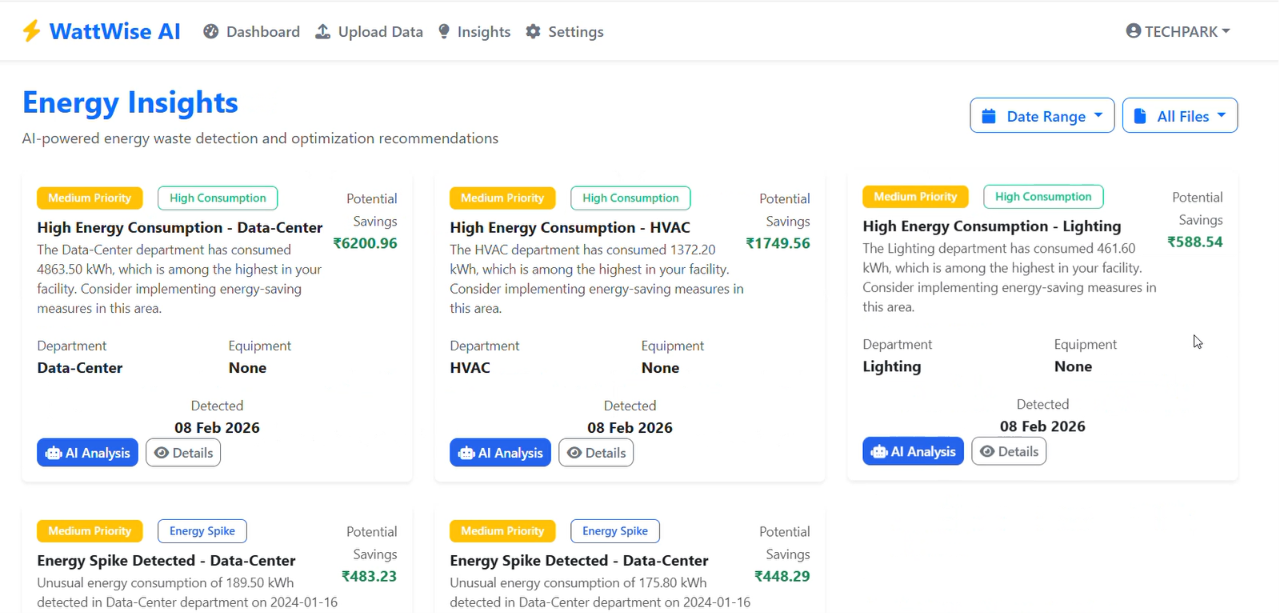
Task: Click the Dashboard gauge icon
Action: [x=211, y=31]
